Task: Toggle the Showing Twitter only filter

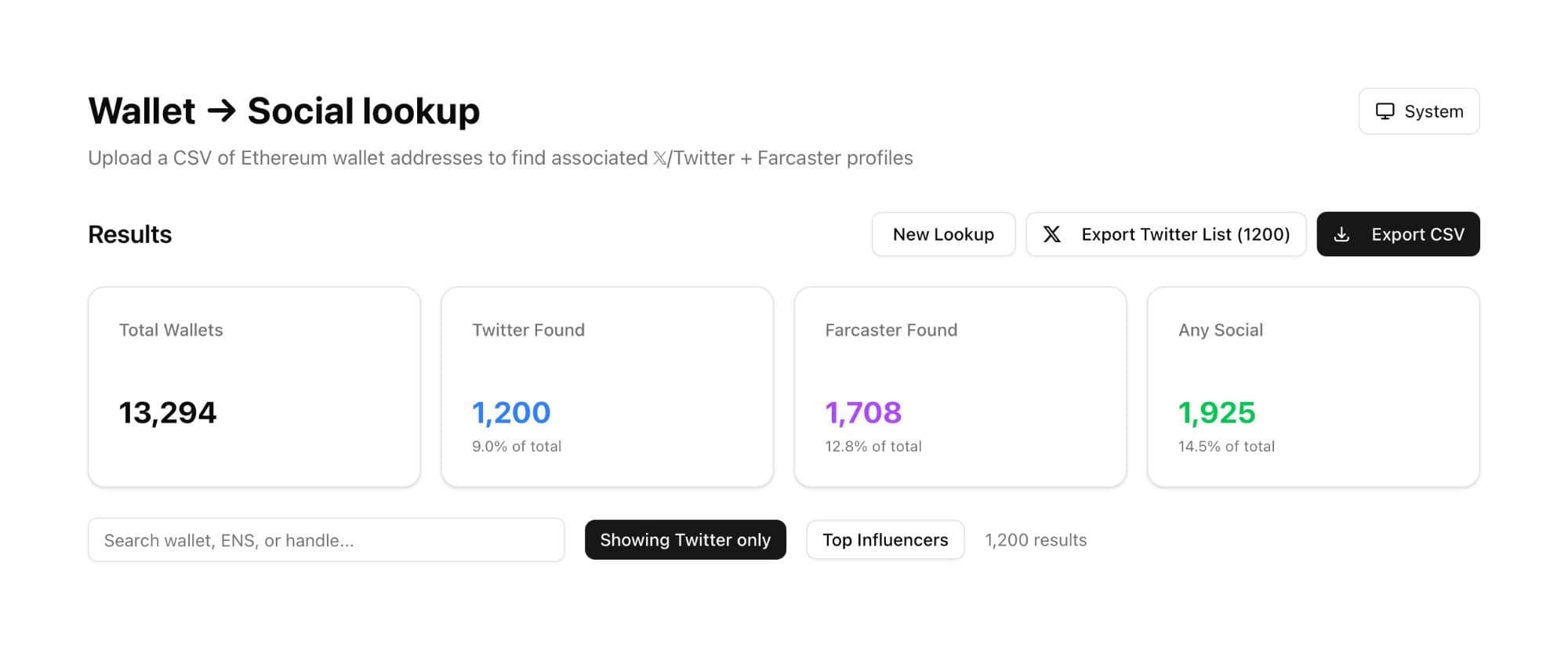Action: coord(685,540)
